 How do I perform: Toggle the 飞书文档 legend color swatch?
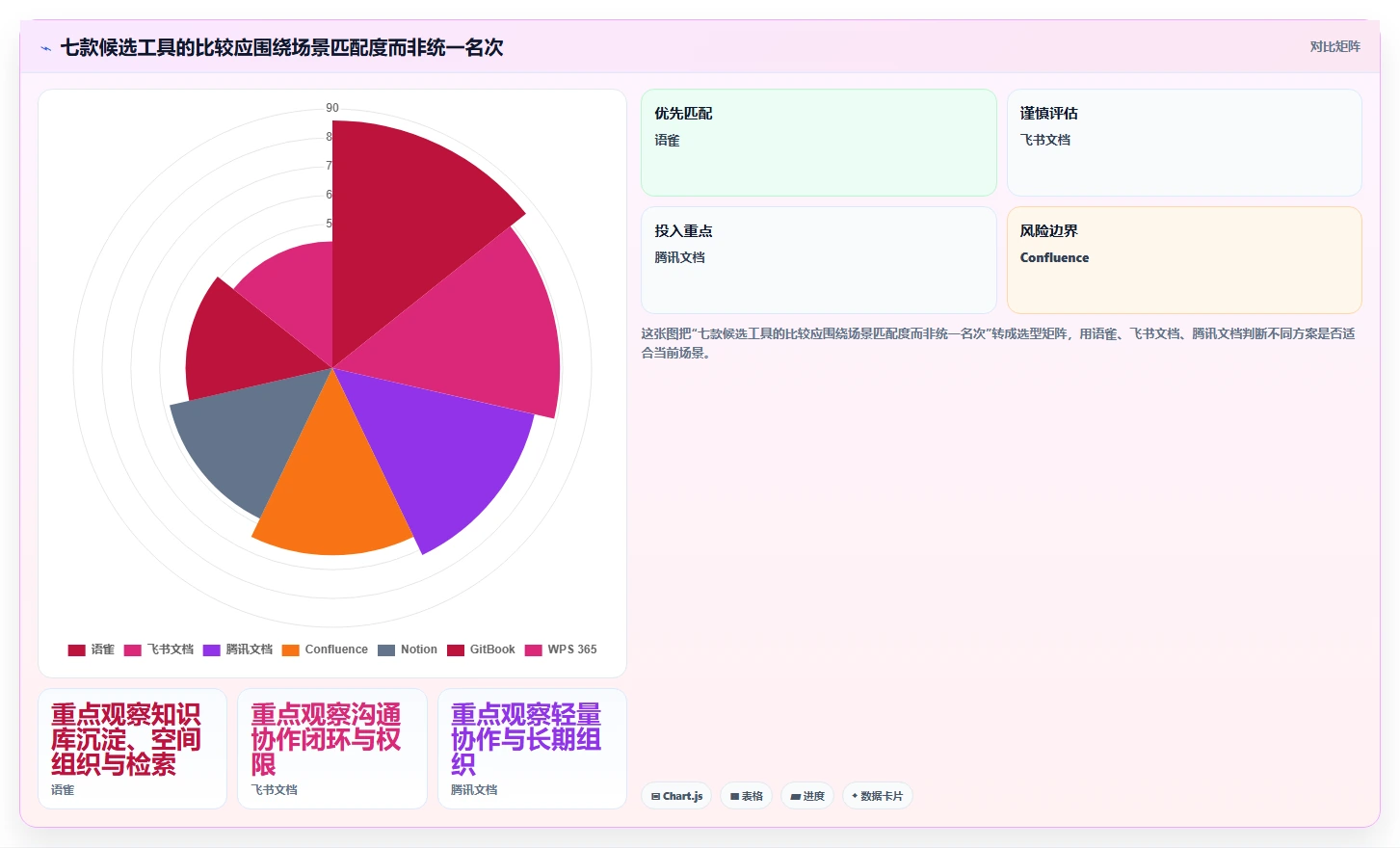click(133, 649)
